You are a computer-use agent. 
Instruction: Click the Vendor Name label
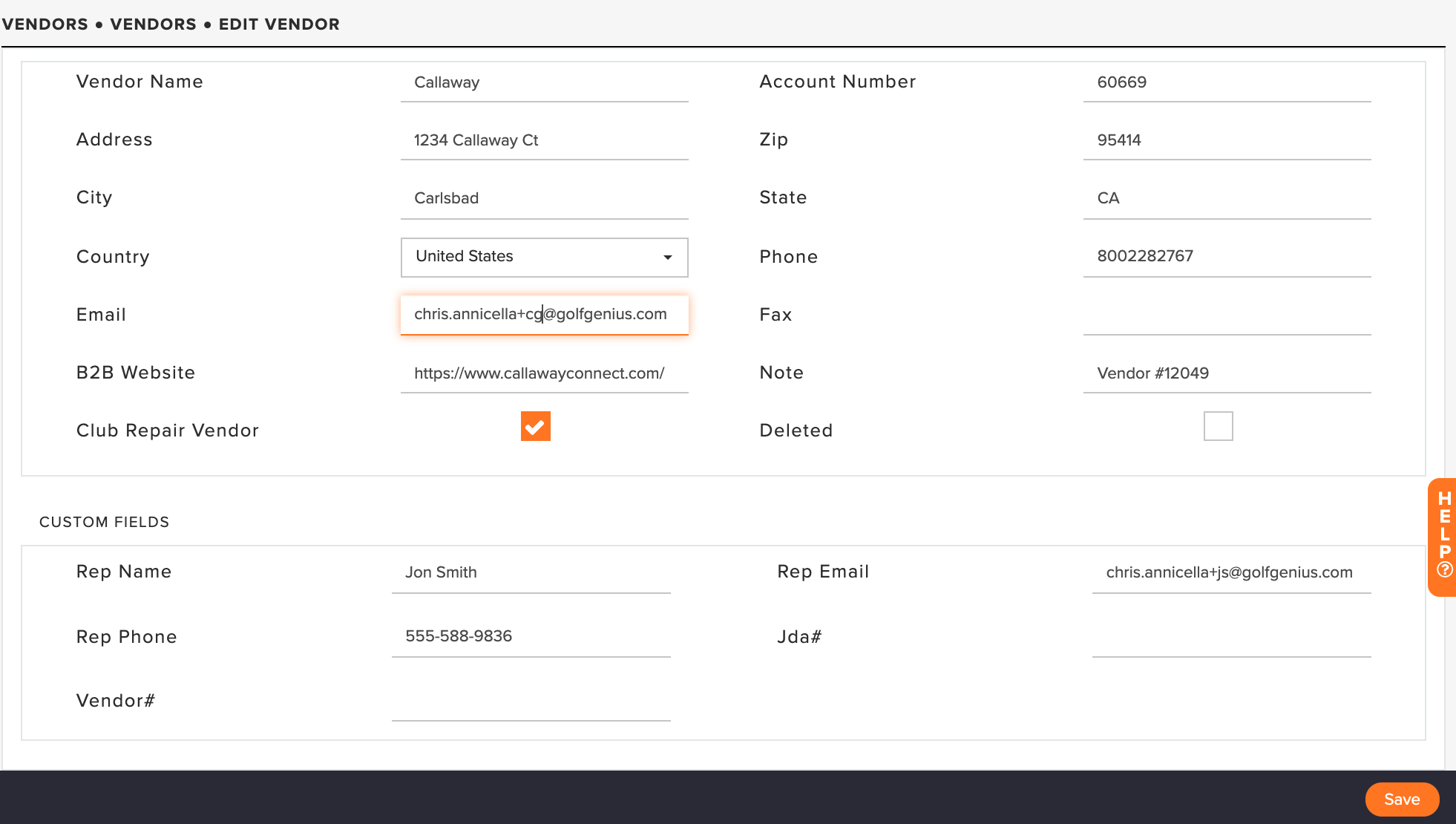point(140,82)
